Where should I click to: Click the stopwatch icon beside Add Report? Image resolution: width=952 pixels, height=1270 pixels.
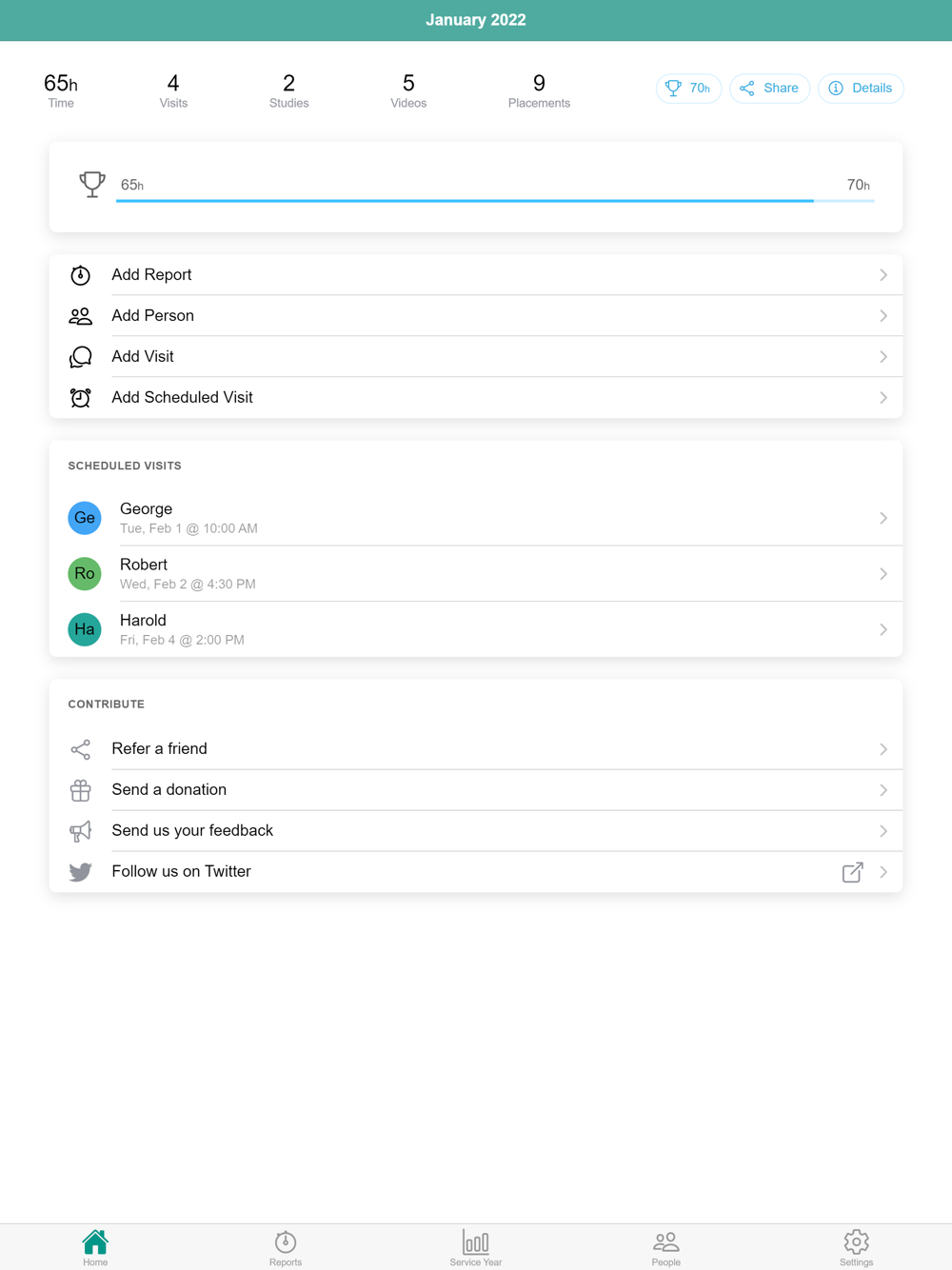(81, 275)
